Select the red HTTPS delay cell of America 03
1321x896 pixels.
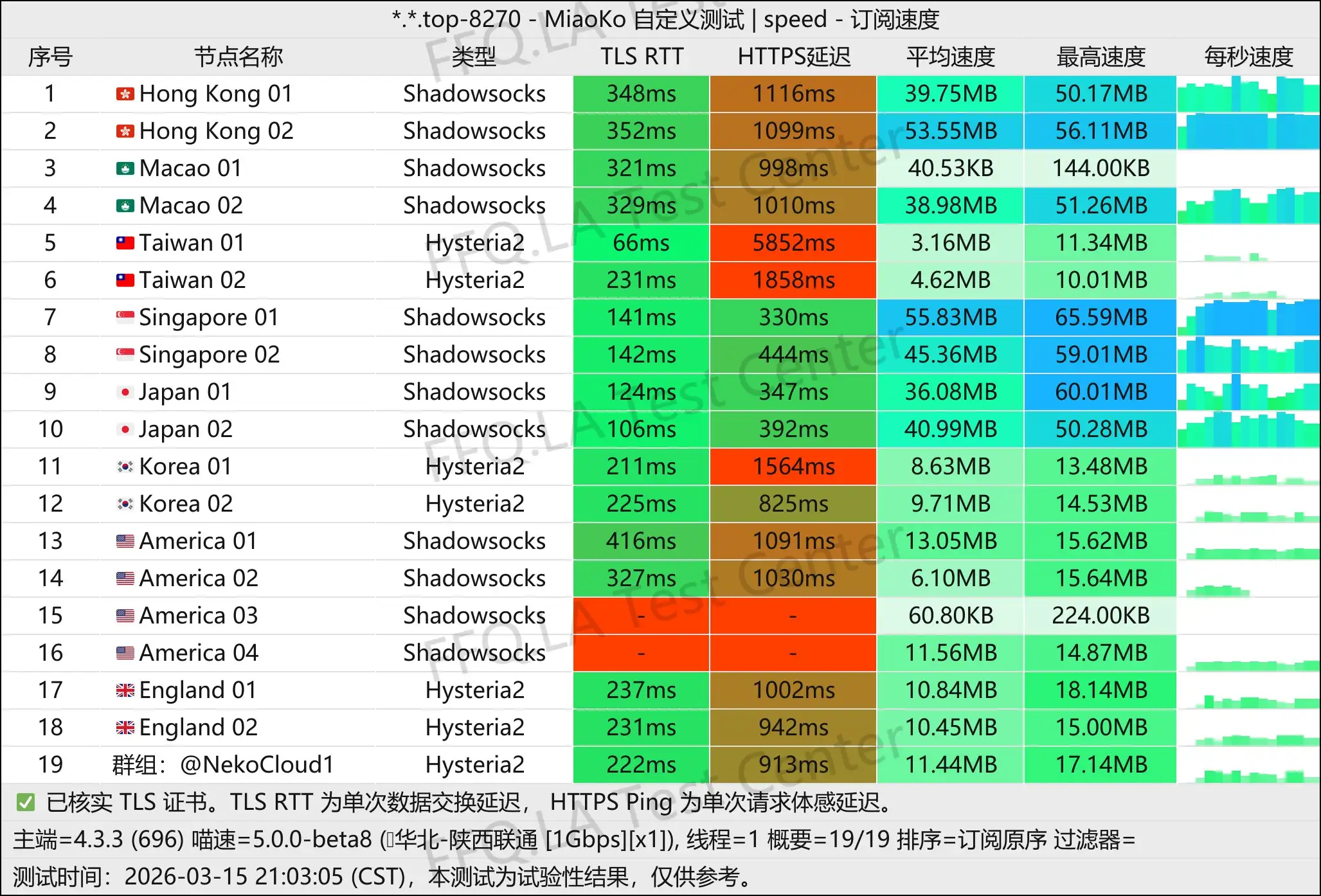(x=793, y=615)
